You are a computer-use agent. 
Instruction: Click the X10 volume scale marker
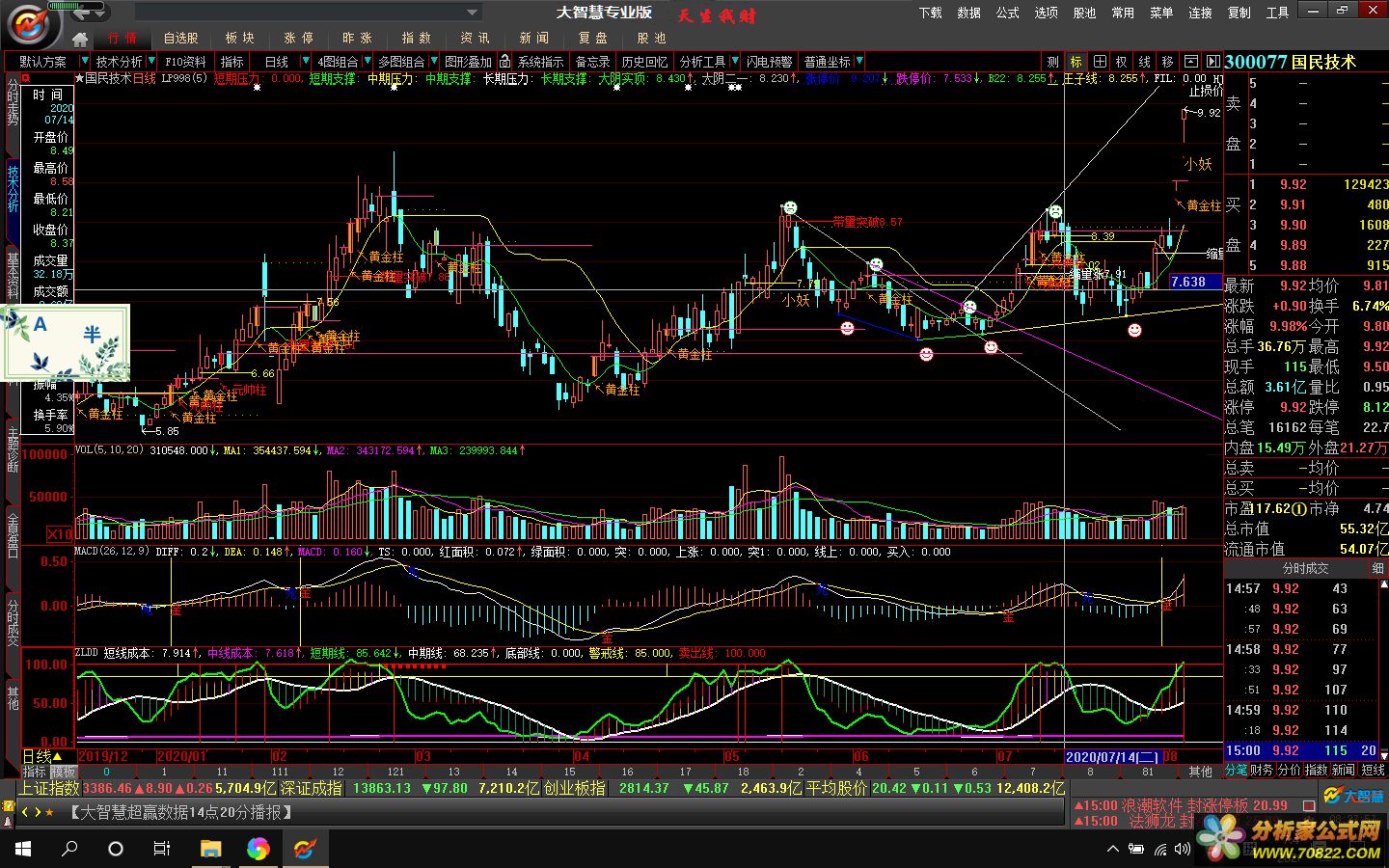click(60, 533)
